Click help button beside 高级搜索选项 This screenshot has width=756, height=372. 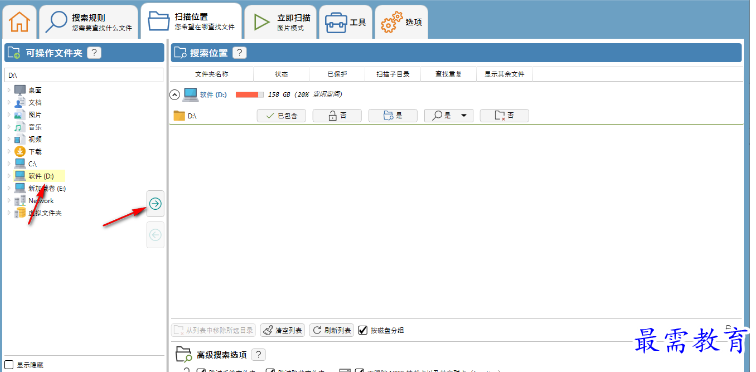pos(258,355)
